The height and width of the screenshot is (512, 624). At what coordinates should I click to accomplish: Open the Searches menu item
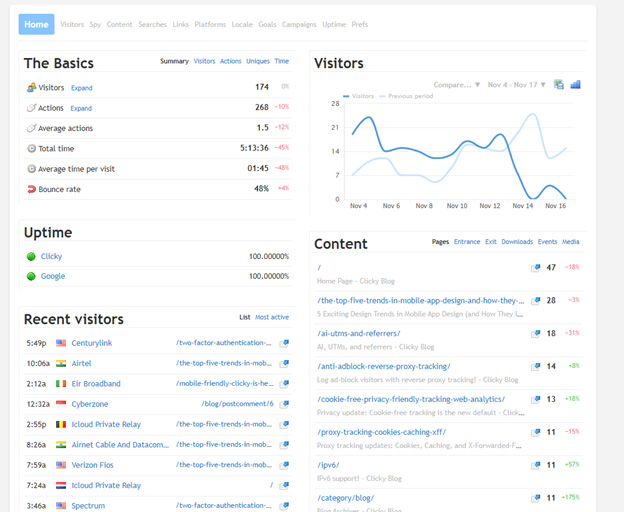point(152,24)
